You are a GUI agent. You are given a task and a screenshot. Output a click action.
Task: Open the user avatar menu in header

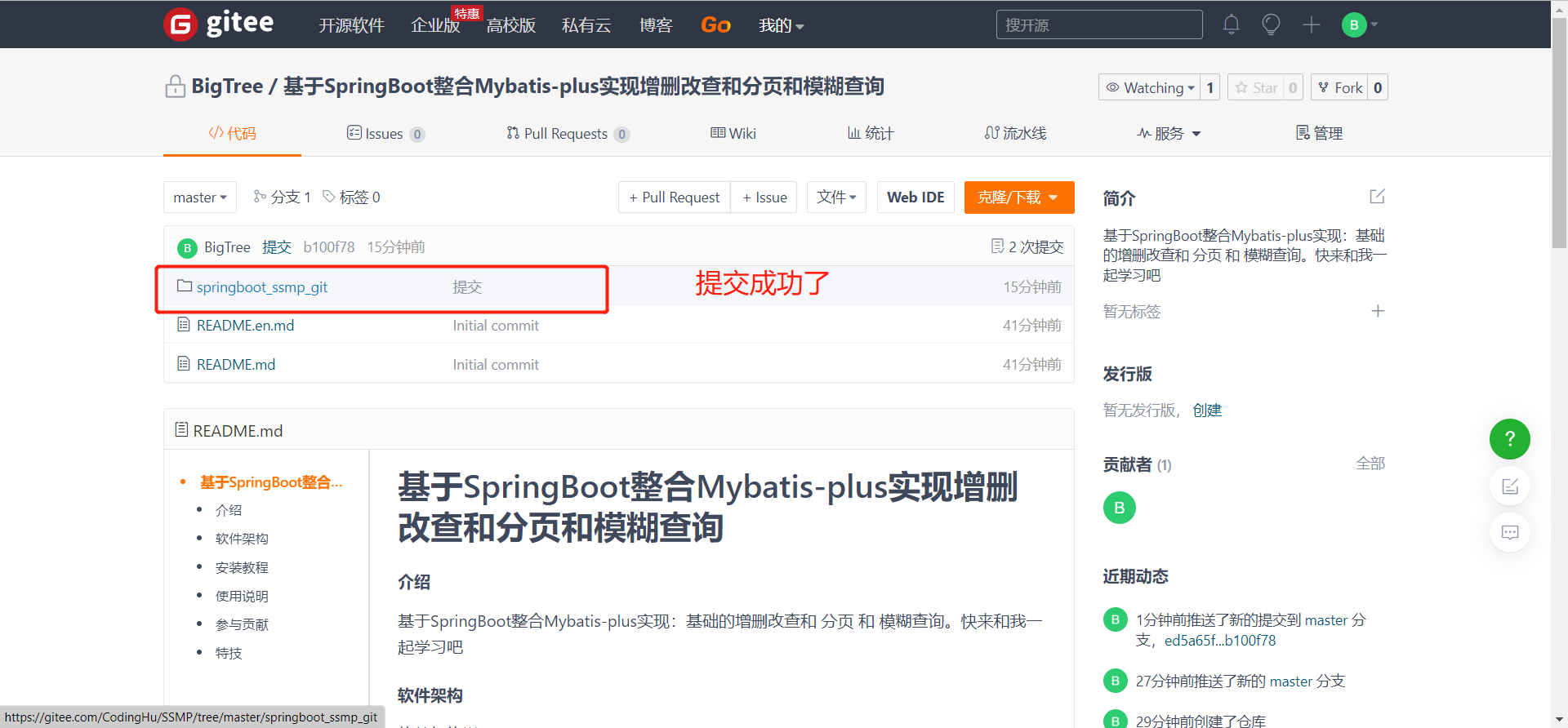point(1359,24)
